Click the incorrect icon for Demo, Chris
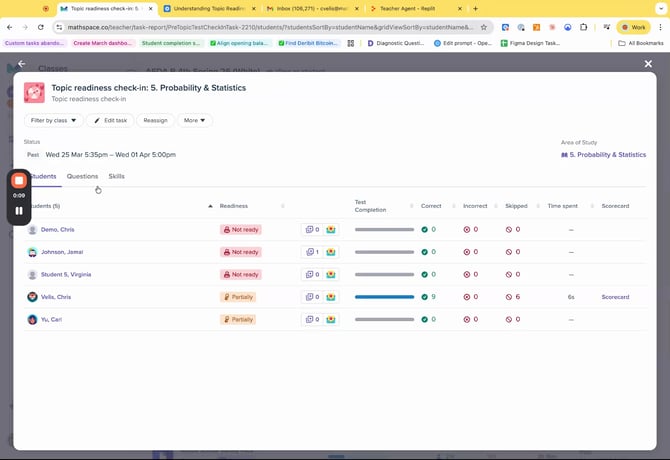 coord(467,230)
